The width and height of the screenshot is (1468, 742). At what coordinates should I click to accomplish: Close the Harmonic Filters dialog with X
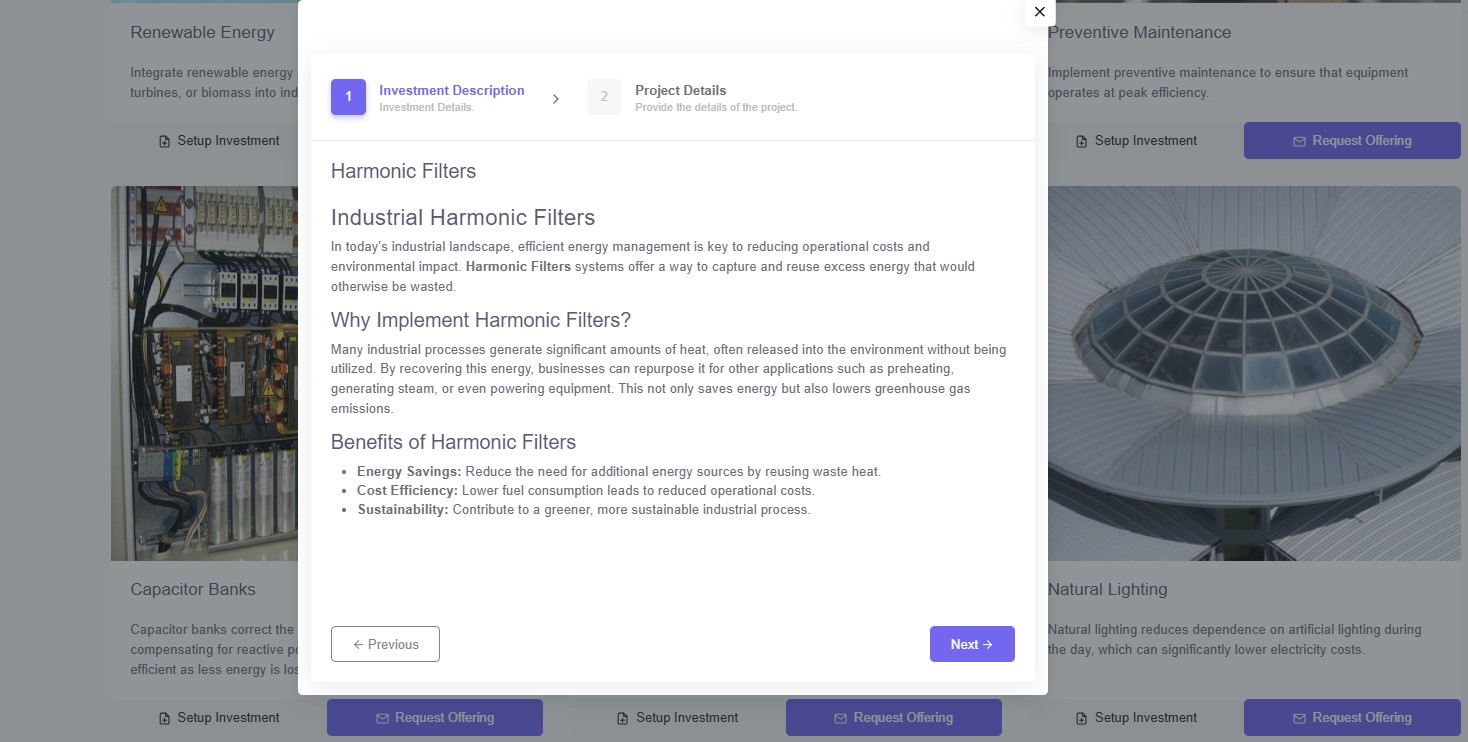[x=1039, y=12]
